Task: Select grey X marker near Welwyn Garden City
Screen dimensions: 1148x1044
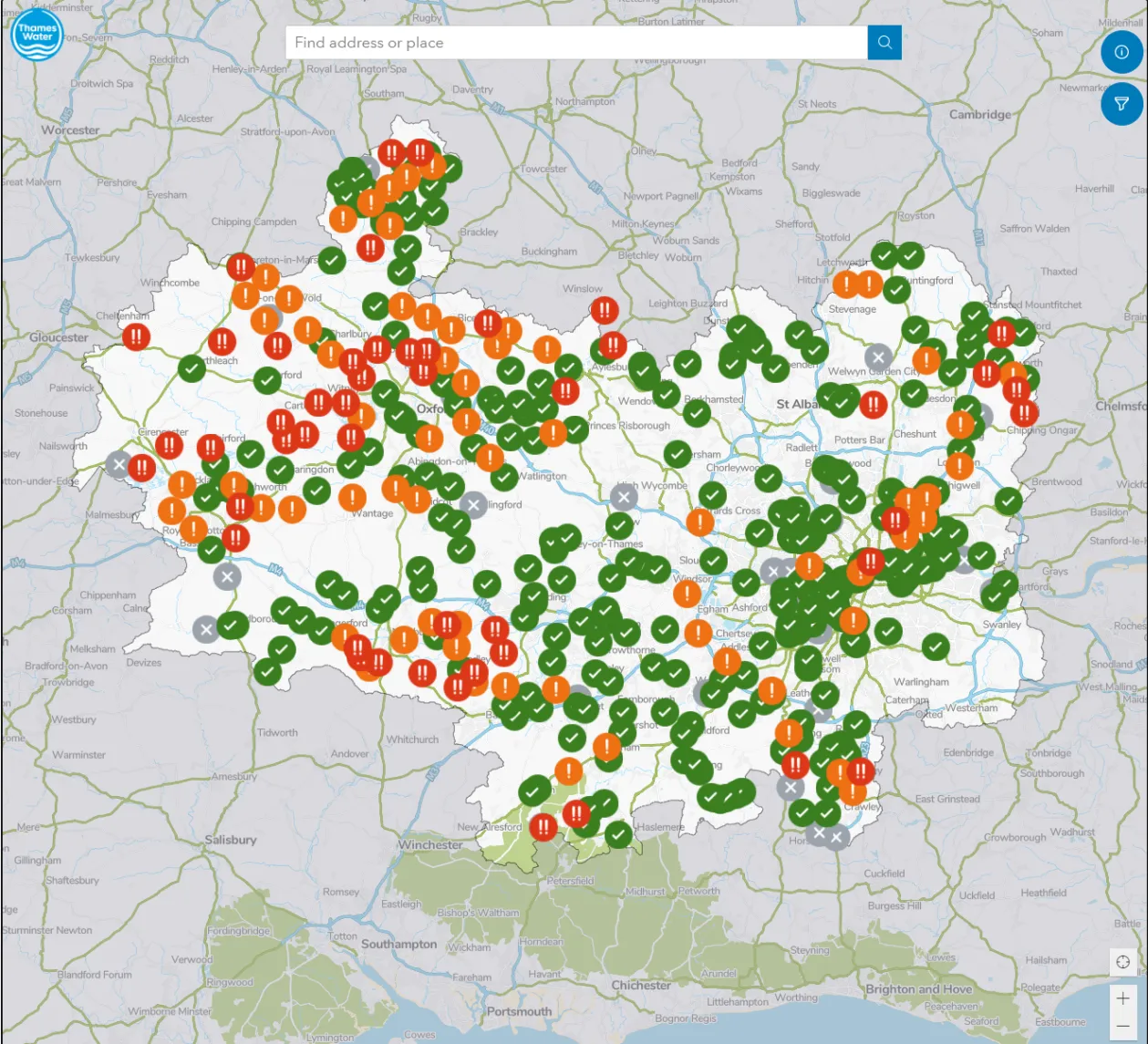Action: [878, 357]
